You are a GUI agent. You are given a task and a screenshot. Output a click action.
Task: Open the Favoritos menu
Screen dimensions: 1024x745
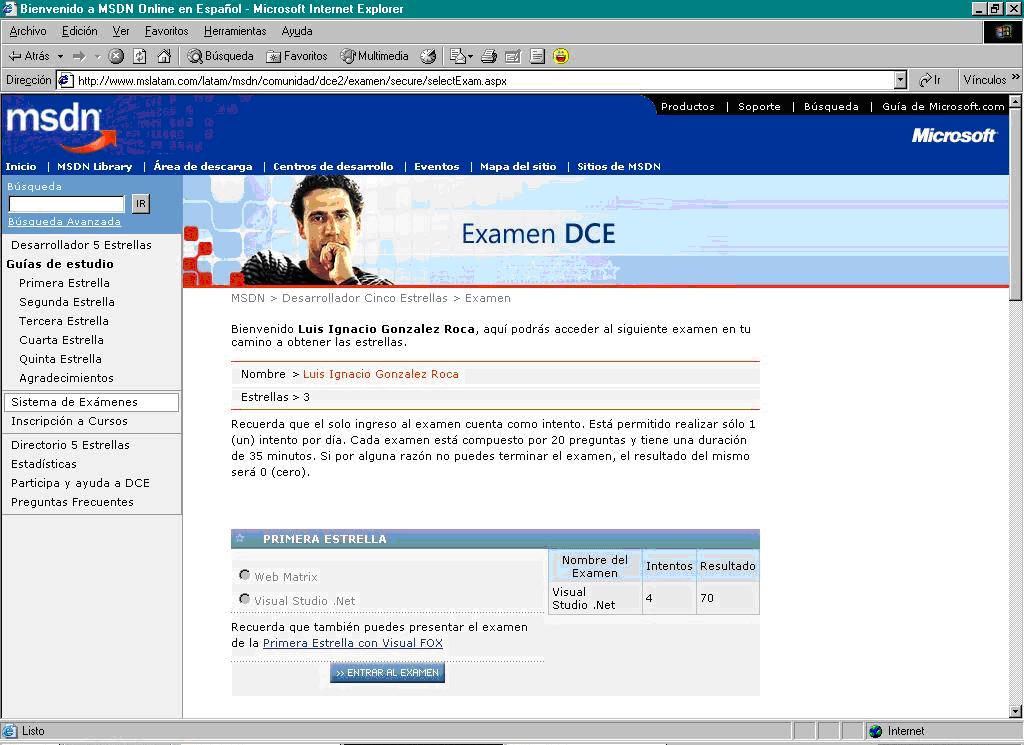[x=167, y=31]
